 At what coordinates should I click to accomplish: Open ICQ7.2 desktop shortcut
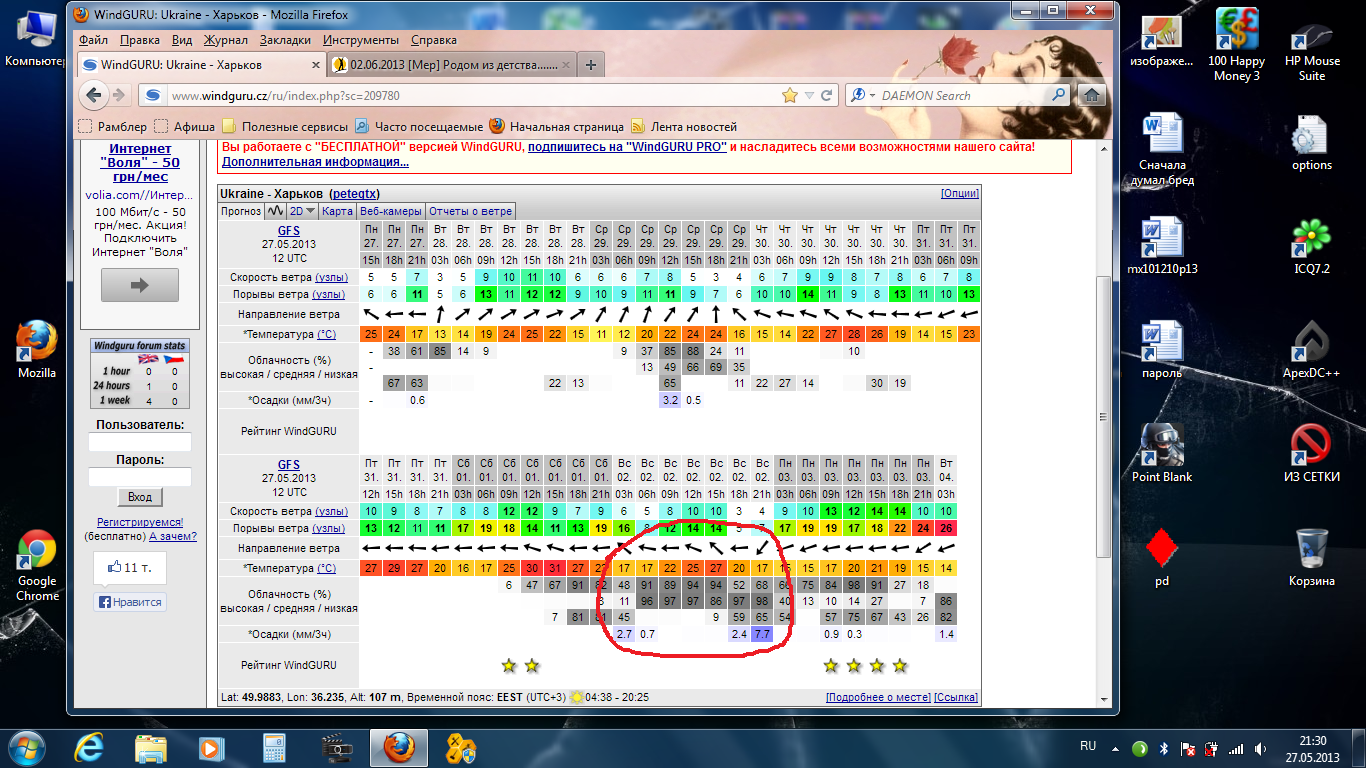(1311, 245)
